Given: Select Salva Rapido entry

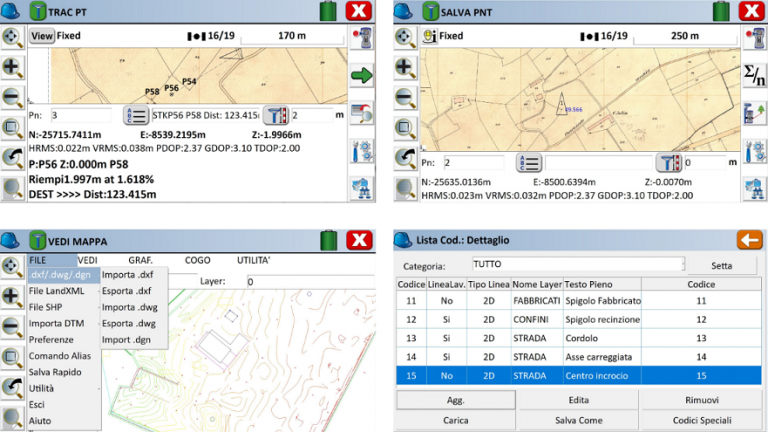Looking at the screenshot, I should [64, 372].
